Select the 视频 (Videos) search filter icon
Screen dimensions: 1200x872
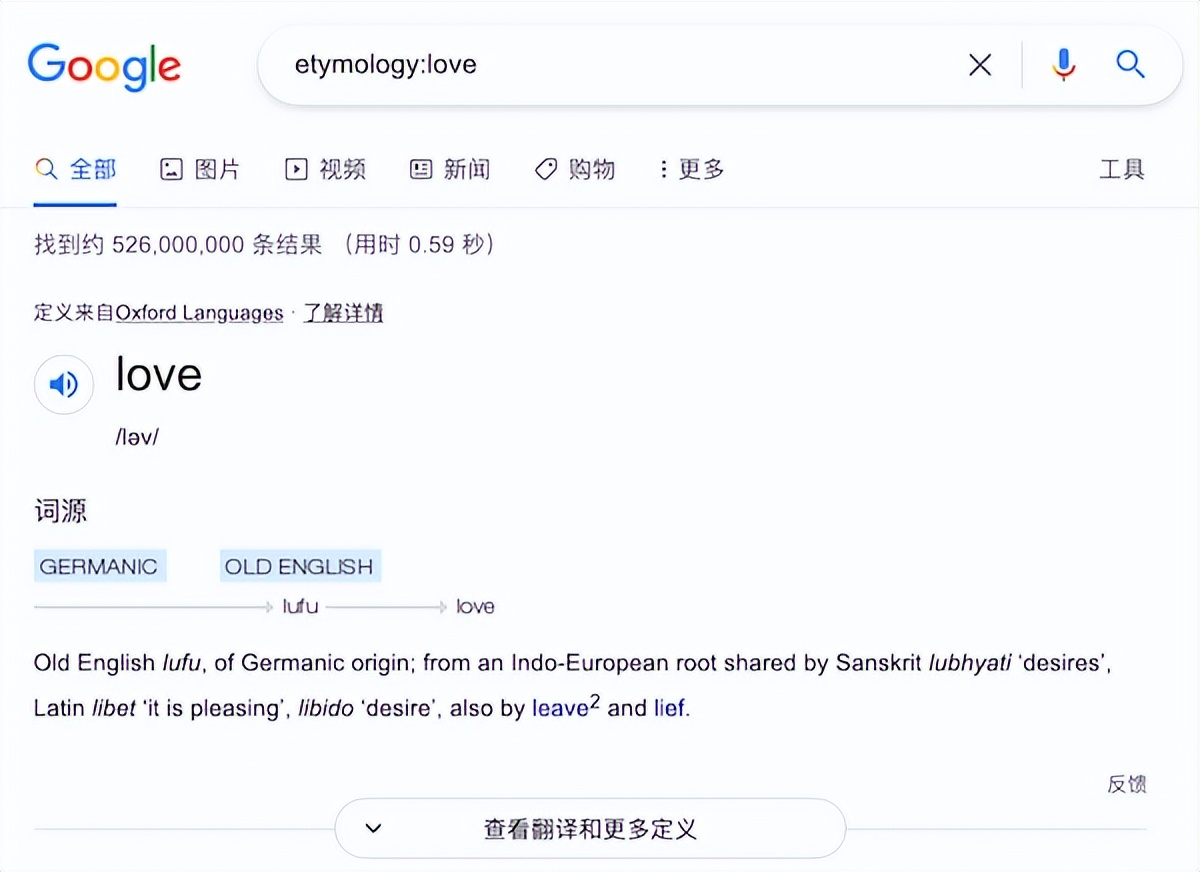tap(295, 169)
